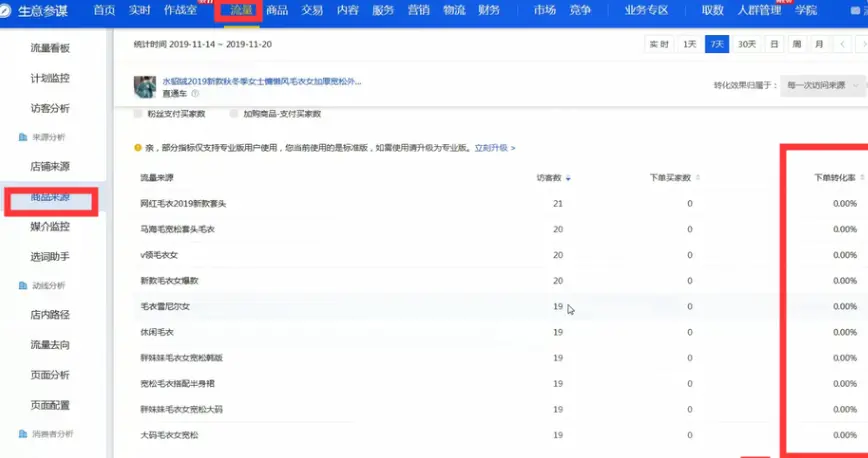Switch to 内容 in the top navigation

[x=348, y=10]
